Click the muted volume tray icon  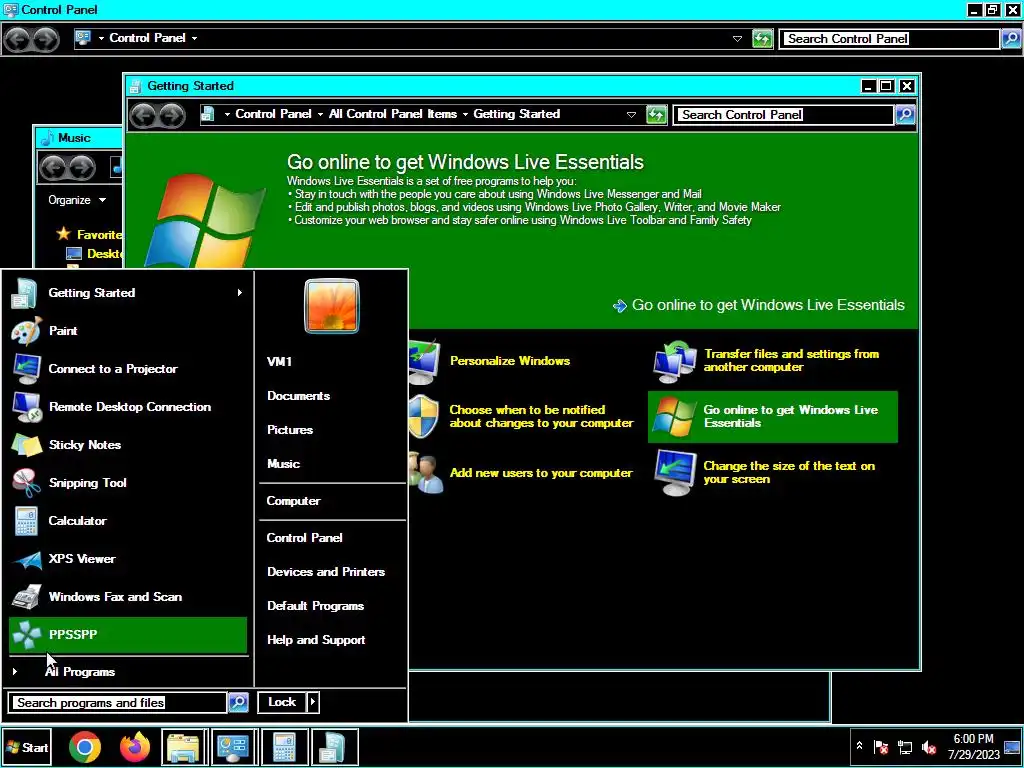click(x=929, y=747)
